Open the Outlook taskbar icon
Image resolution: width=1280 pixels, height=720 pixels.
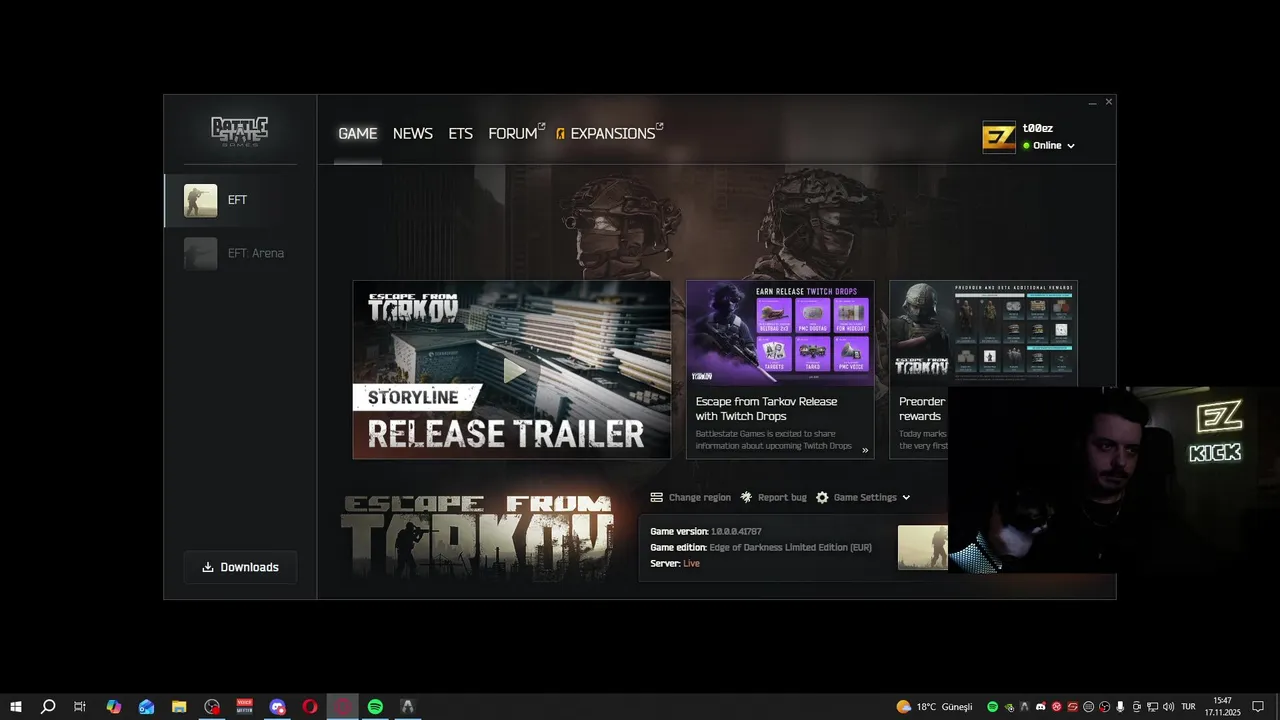pos(147,707)
